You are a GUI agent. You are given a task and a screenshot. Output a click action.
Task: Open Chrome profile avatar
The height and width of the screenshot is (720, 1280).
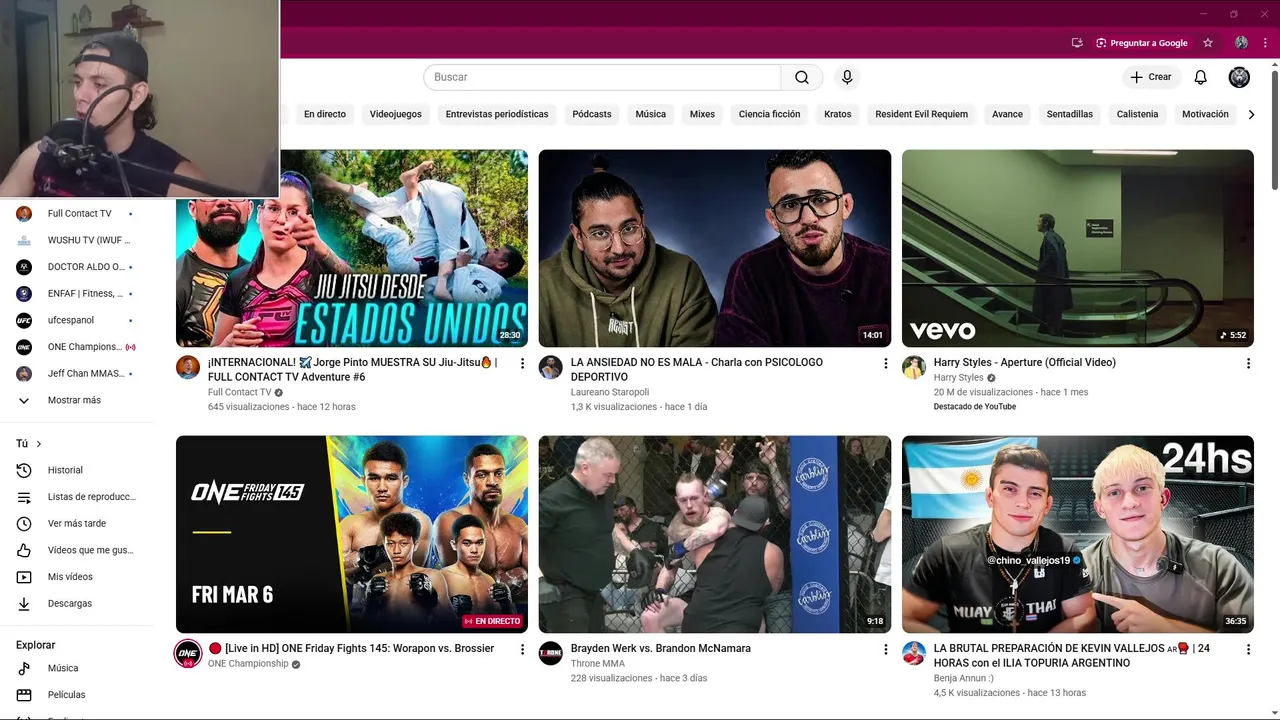point(1241,43)
